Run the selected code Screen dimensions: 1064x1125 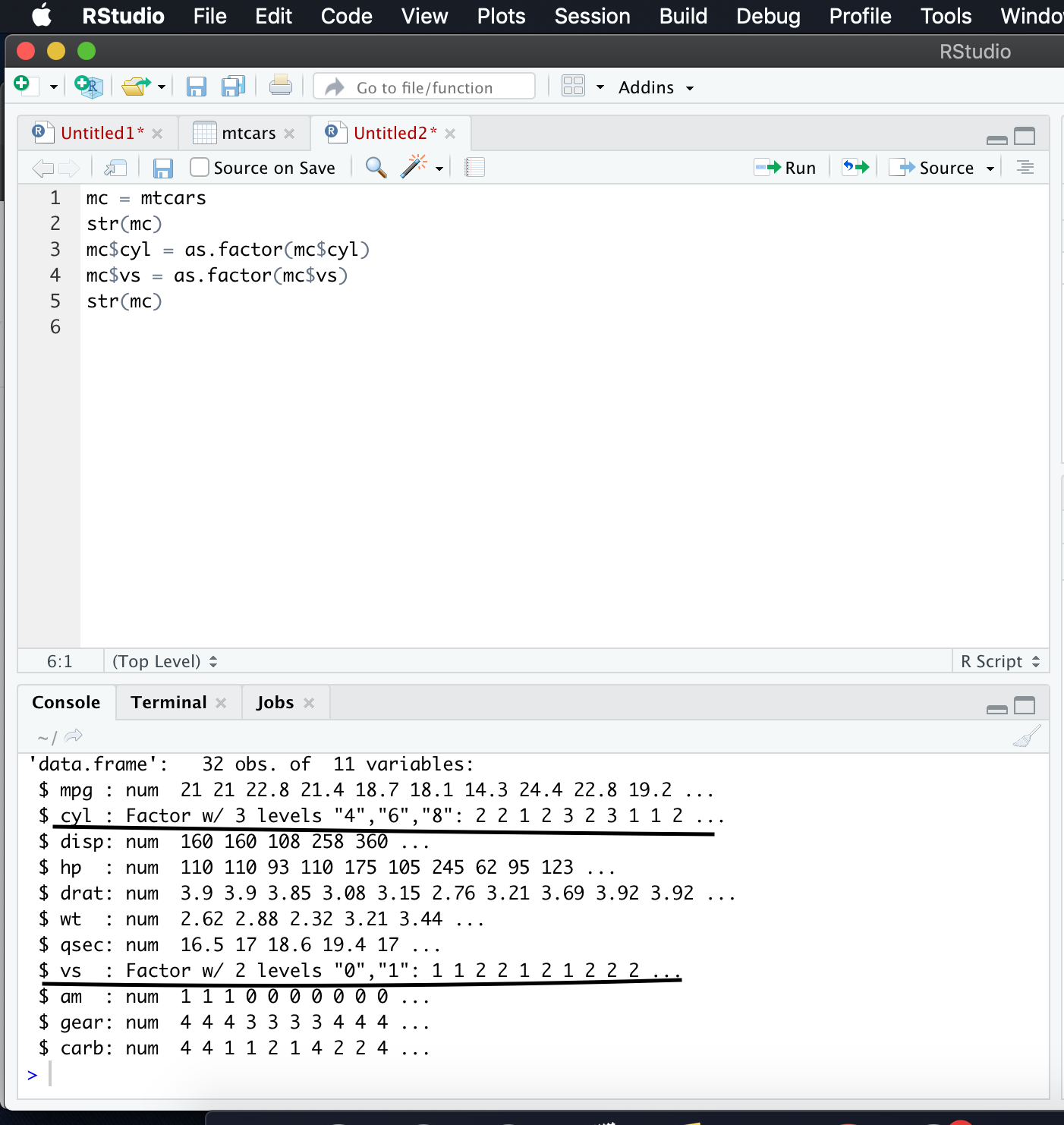(786, 167)
